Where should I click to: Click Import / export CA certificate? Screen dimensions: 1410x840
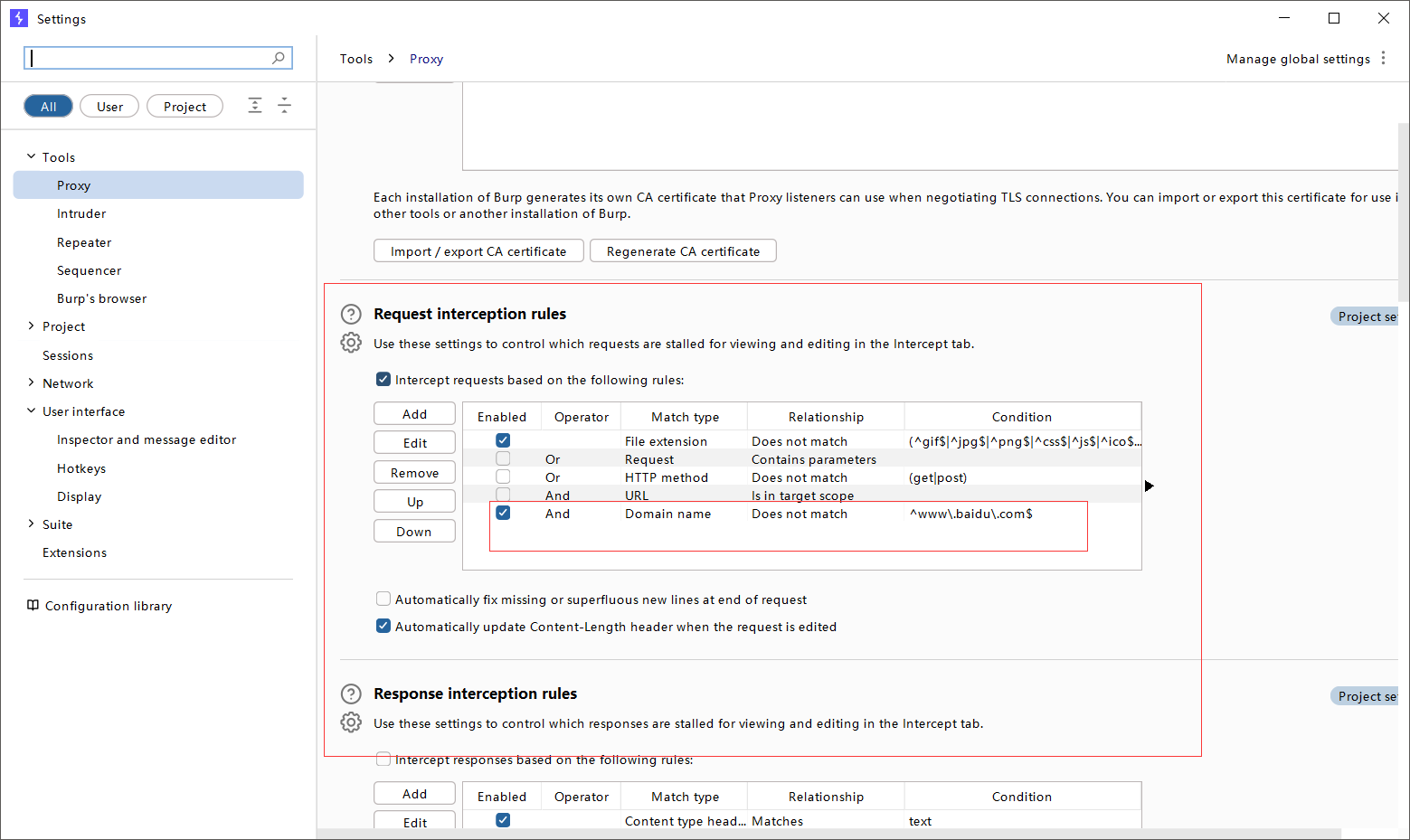click(478, 250)
